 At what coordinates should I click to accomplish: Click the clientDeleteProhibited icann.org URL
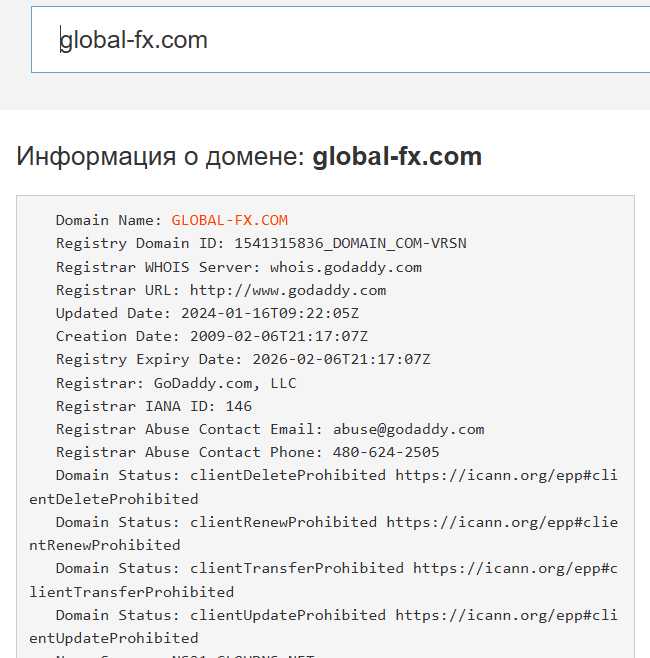(x=506, y=475)
